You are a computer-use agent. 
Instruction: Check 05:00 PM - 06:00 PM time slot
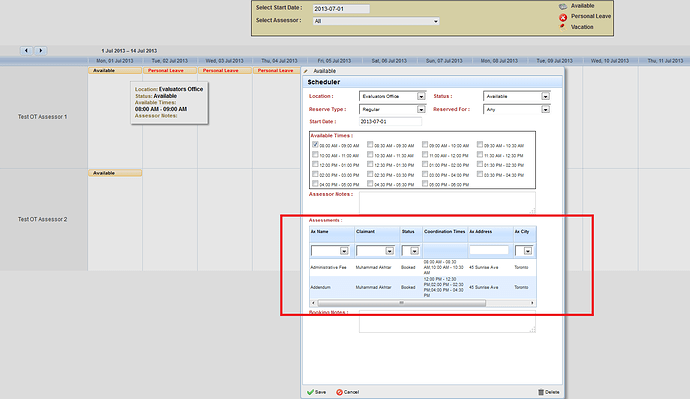click(x=425, y=183)
